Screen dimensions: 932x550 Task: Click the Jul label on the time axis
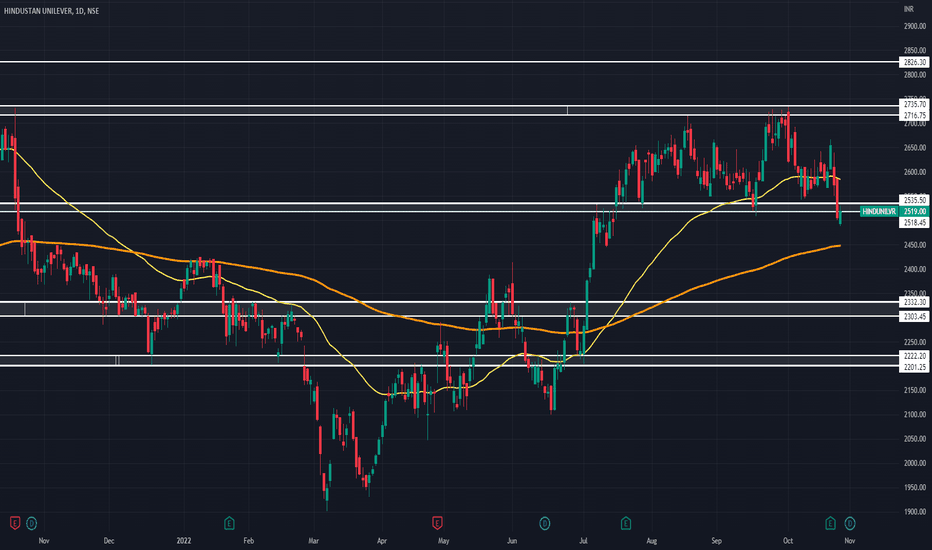583,541
